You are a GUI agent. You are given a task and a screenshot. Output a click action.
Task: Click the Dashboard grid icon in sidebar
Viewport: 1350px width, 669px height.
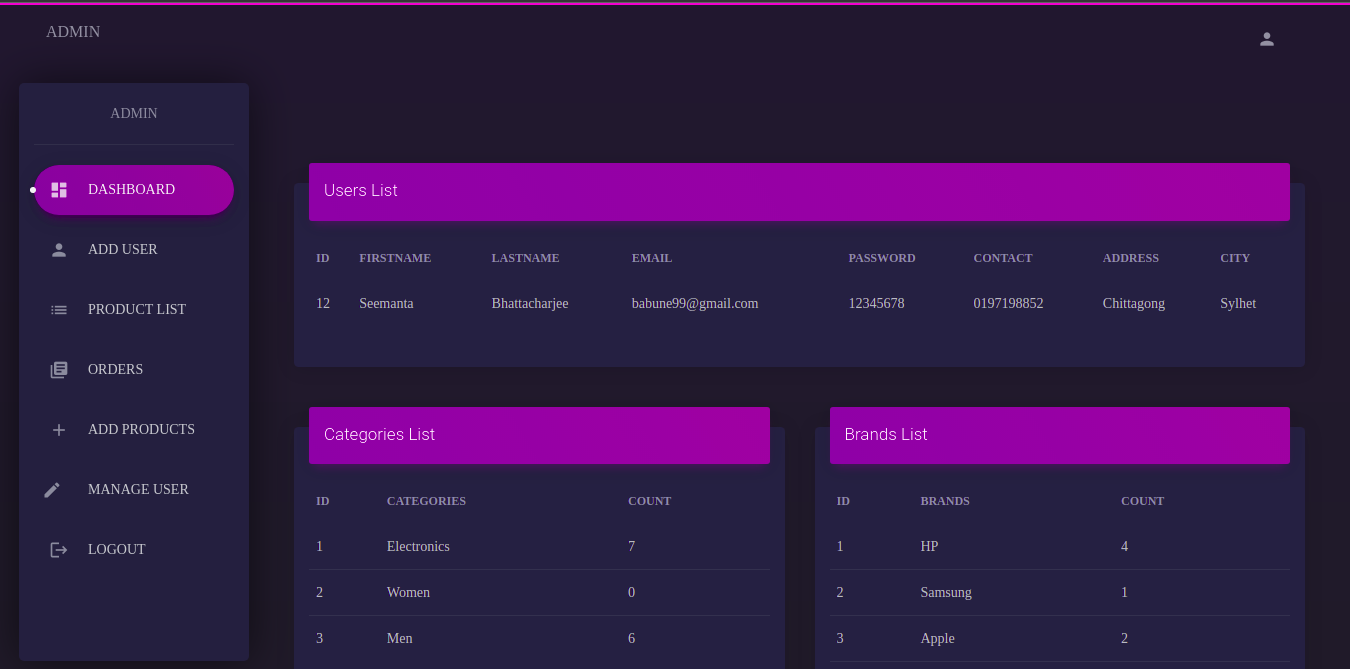pyautogui.click(x=59, y=190)
